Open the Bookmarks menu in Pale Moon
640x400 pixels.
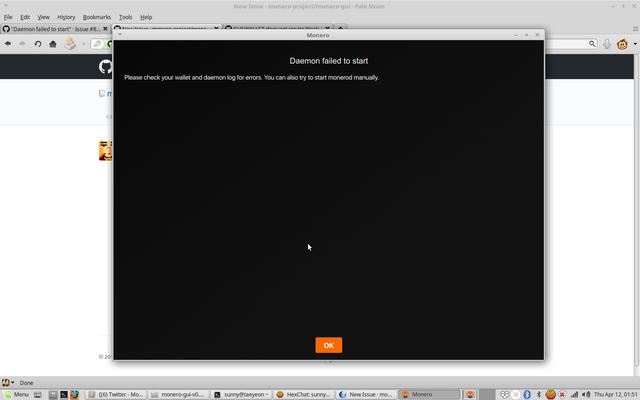pyautogui.click(x=97, y=17)
